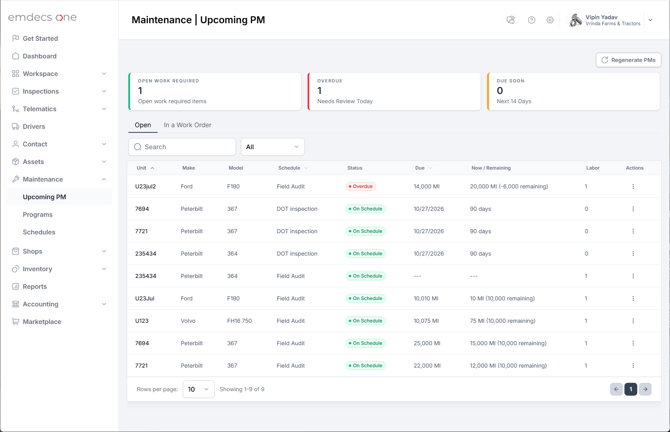Sort table by Schedule column

293,168
